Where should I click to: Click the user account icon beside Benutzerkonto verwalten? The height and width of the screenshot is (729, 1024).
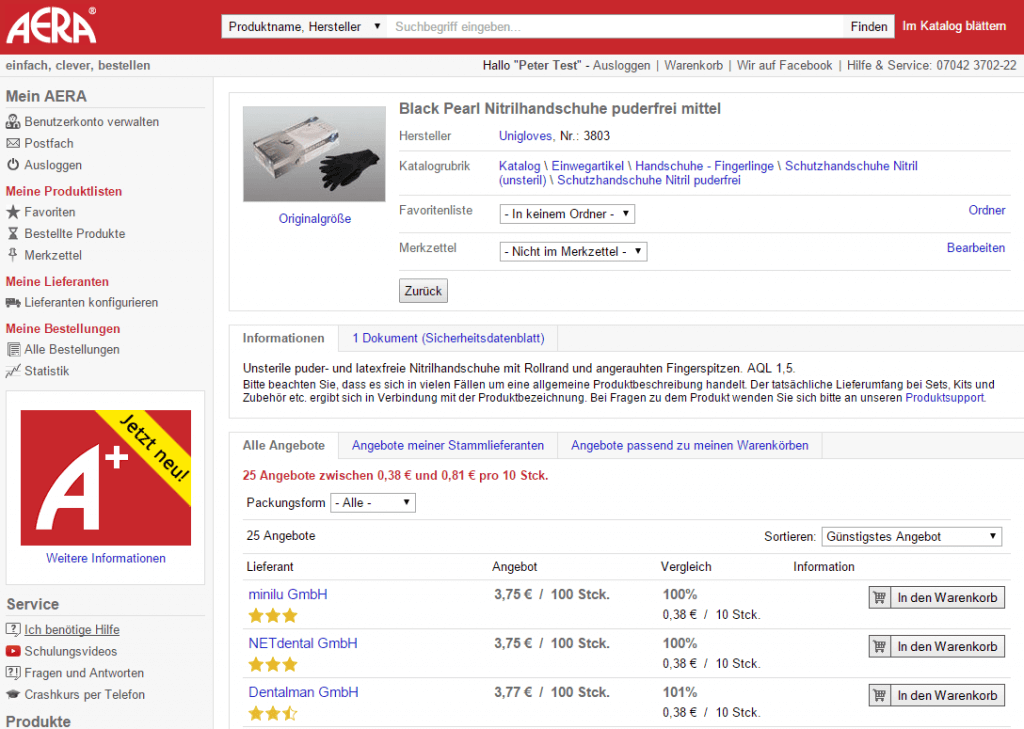(13, 122)
